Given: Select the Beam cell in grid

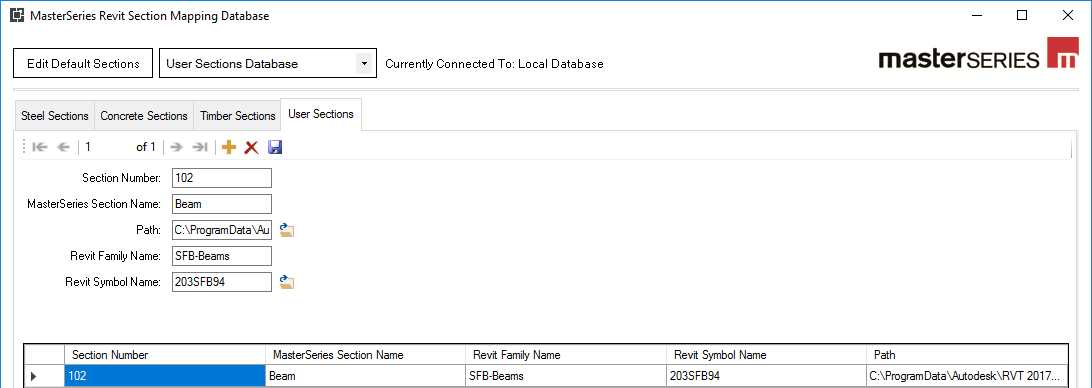Looking at the screenshot, I should pos(366,376).
